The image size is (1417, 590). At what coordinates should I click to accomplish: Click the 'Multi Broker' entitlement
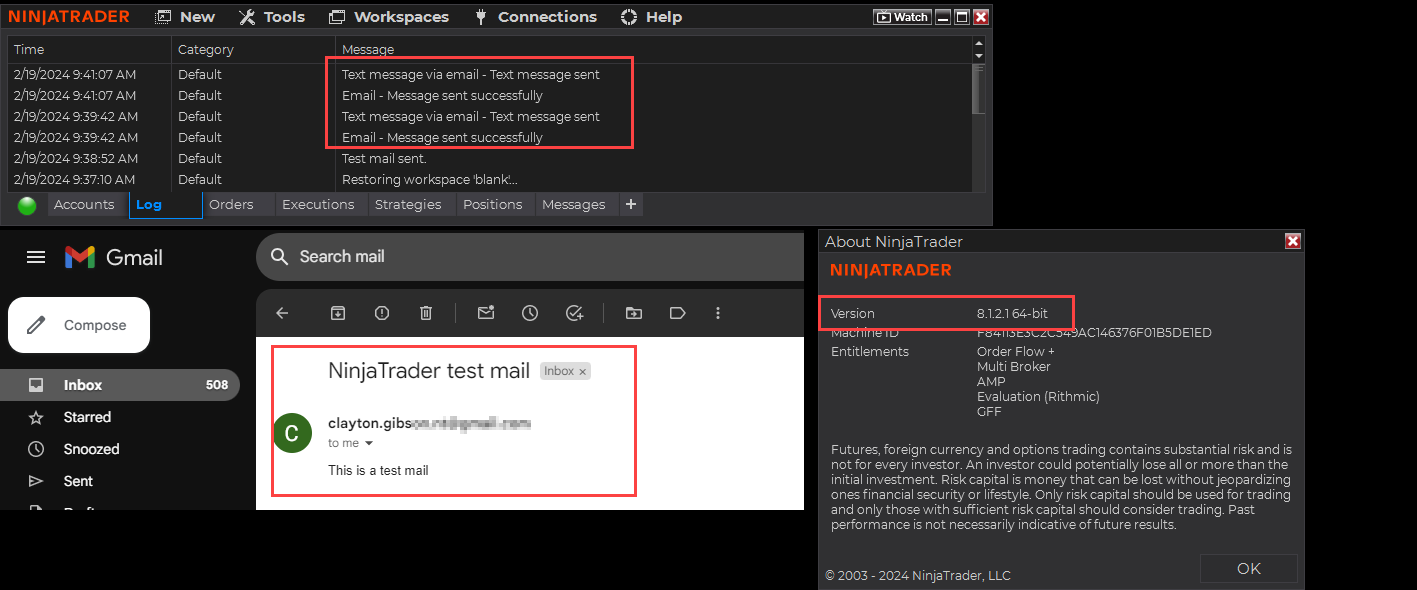(x=1013, y=367)
